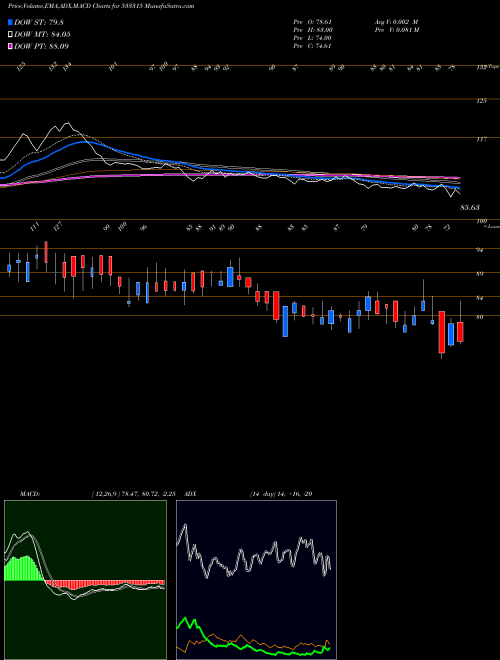The width and height of the screenshot is (500, 660).
Task: Click the 'Pre H: 83.00' value
Action: pyautogui.click(x=313, y=30)
